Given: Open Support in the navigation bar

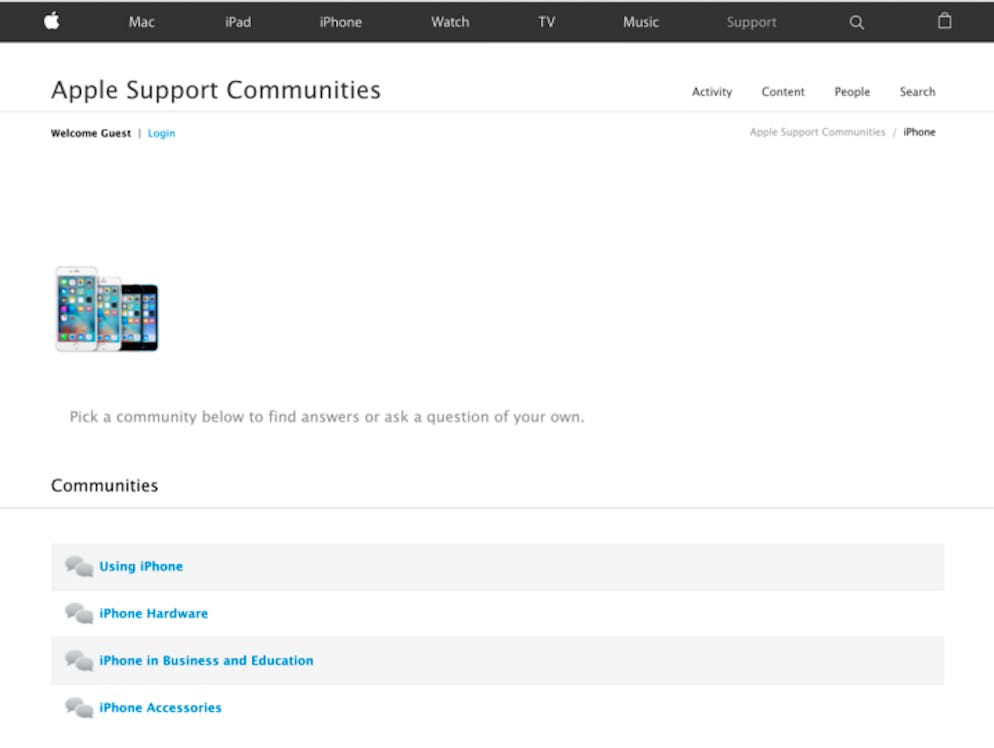Looking at the screenshot, I should pos(751,22).
